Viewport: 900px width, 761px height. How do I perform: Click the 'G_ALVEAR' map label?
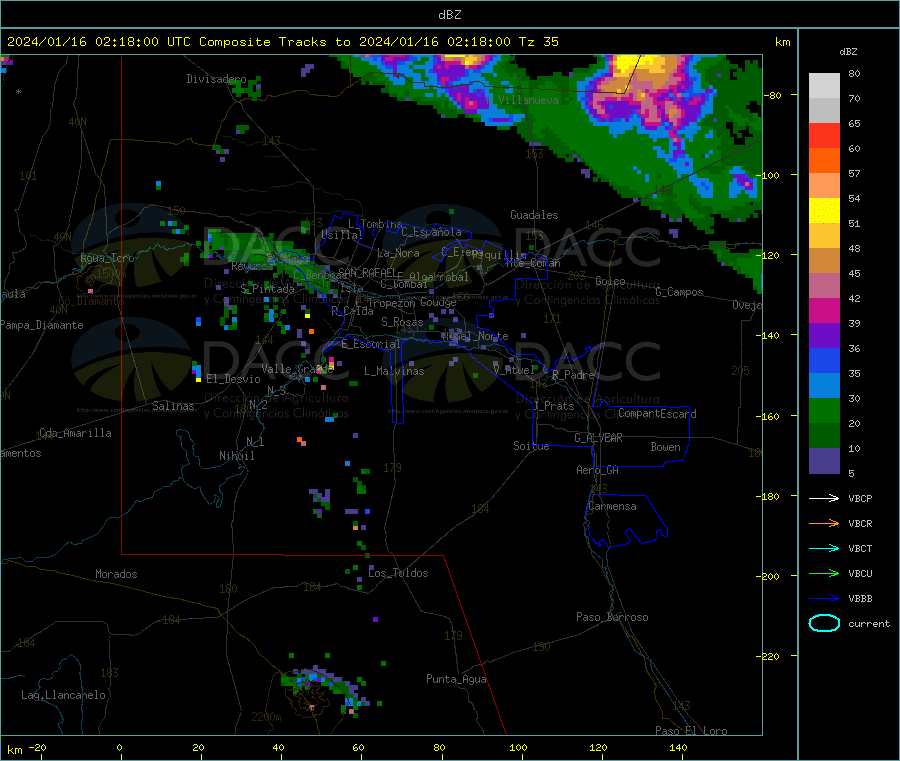(598, 438)
